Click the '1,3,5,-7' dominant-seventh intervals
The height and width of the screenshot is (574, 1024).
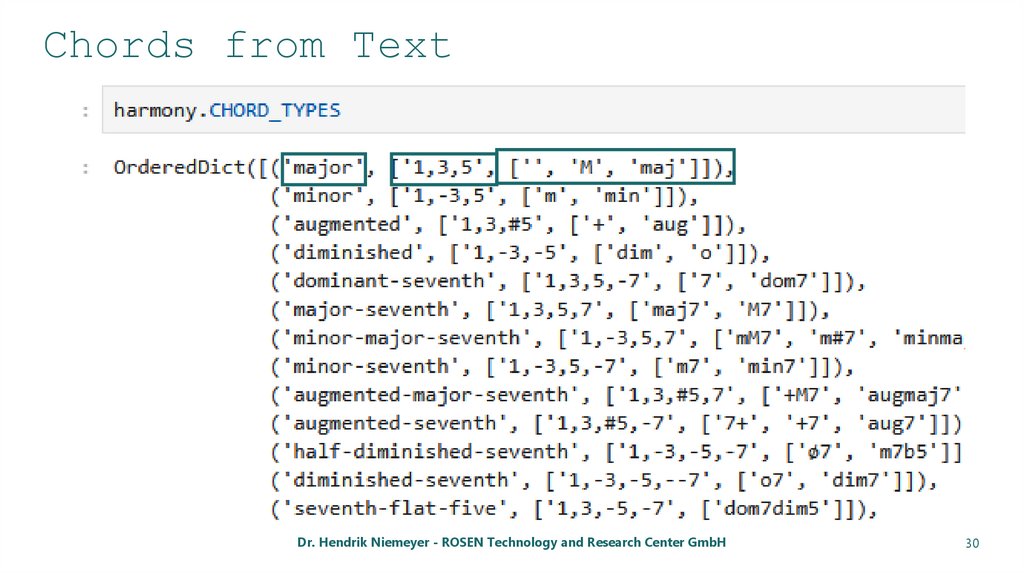tap(592, 281)
